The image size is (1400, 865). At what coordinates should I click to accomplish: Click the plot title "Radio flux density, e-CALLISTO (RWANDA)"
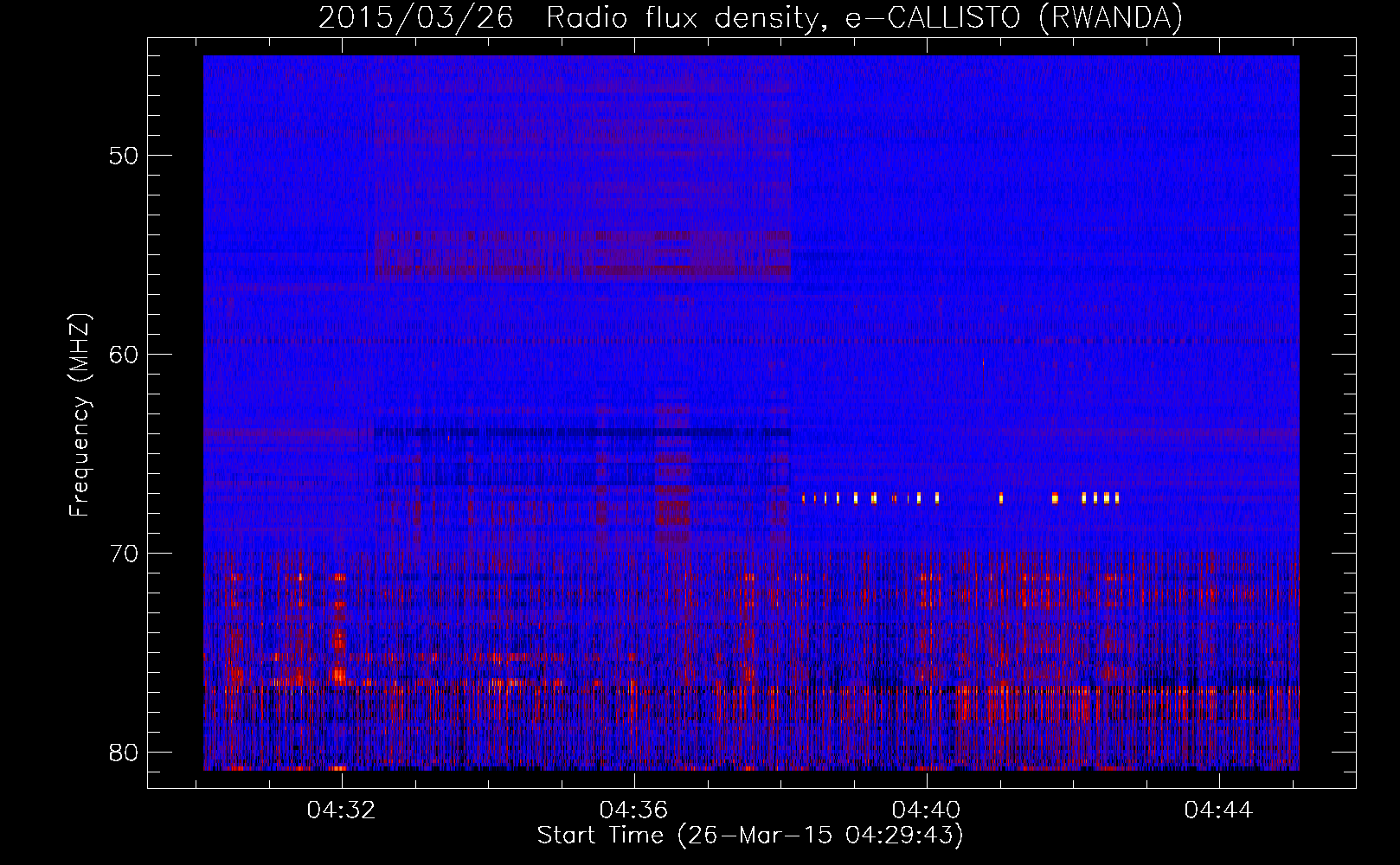tap(864, 18)
